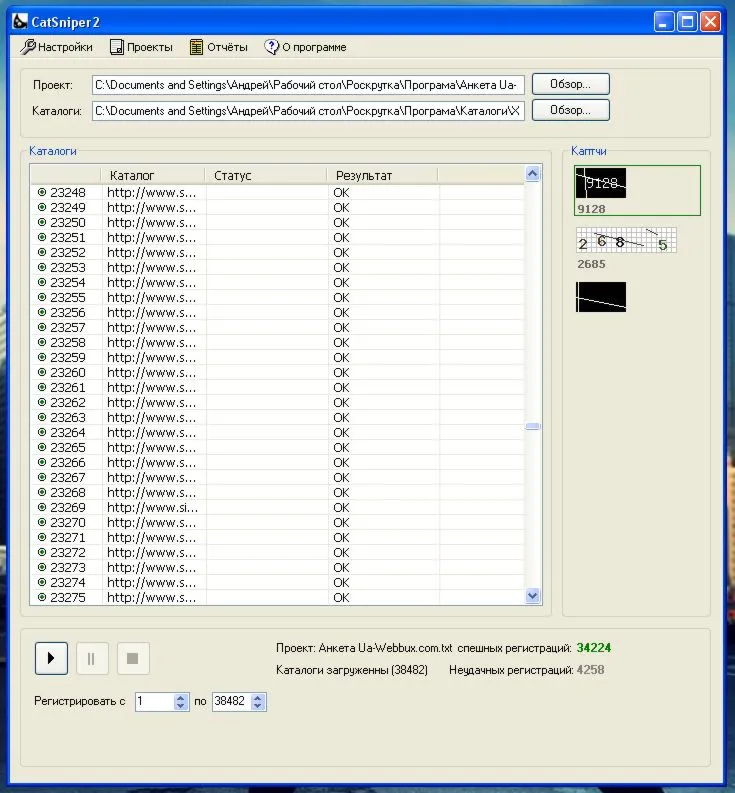Click the Проект path input field

(x=308, y=84)
